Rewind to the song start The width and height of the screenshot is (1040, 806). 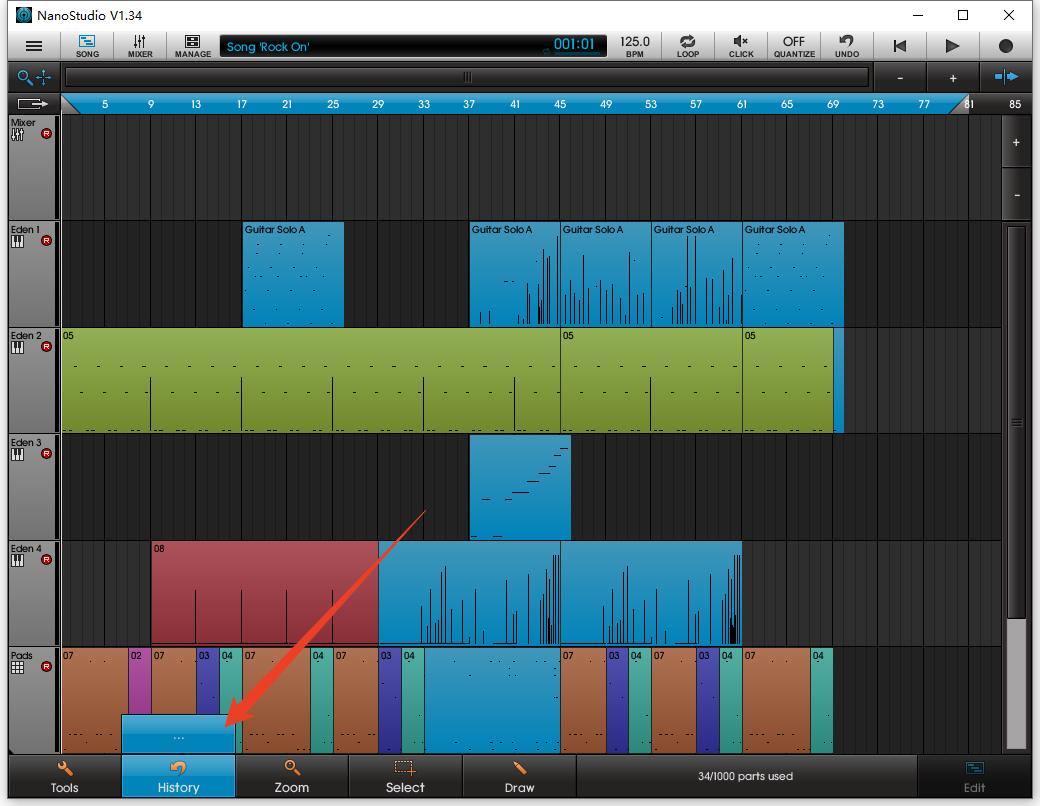pyautogui.click(x=900, y=46)
